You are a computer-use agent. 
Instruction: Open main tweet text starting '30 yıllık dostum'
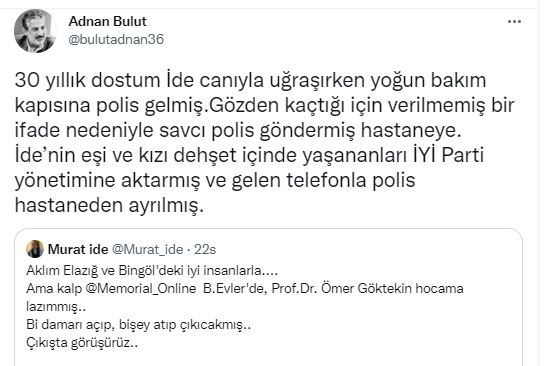pyautogui.click(x=264, y=143)
